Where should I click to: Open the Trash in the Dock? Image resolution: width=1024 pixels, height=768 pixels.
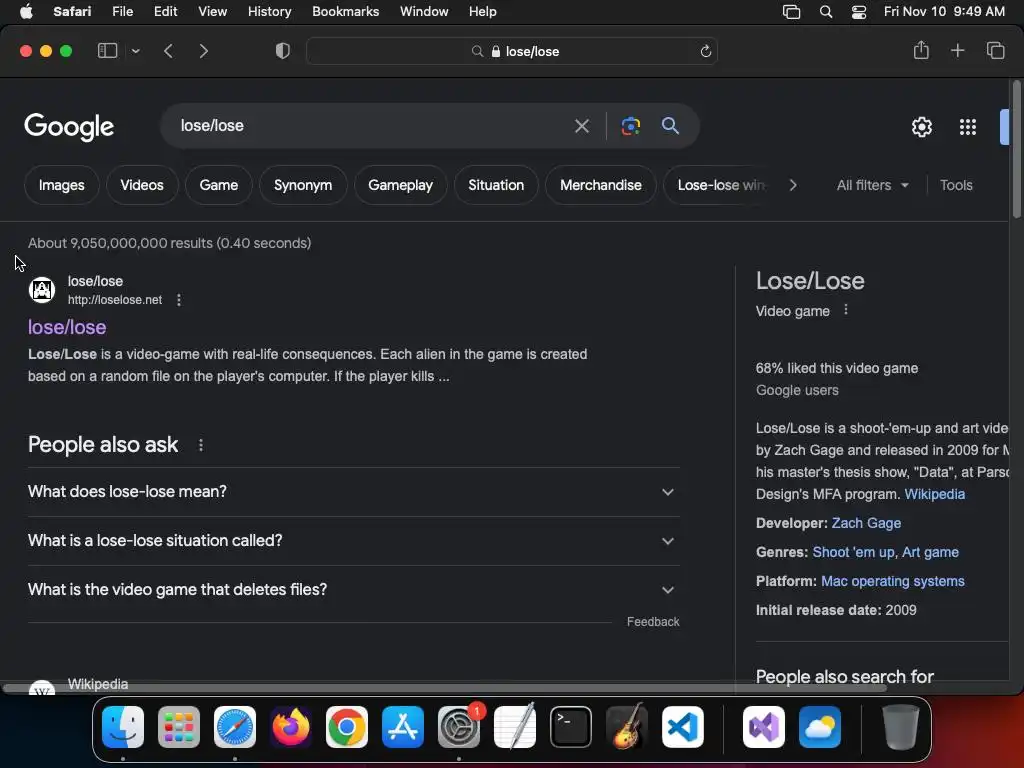tap(901, 727)
